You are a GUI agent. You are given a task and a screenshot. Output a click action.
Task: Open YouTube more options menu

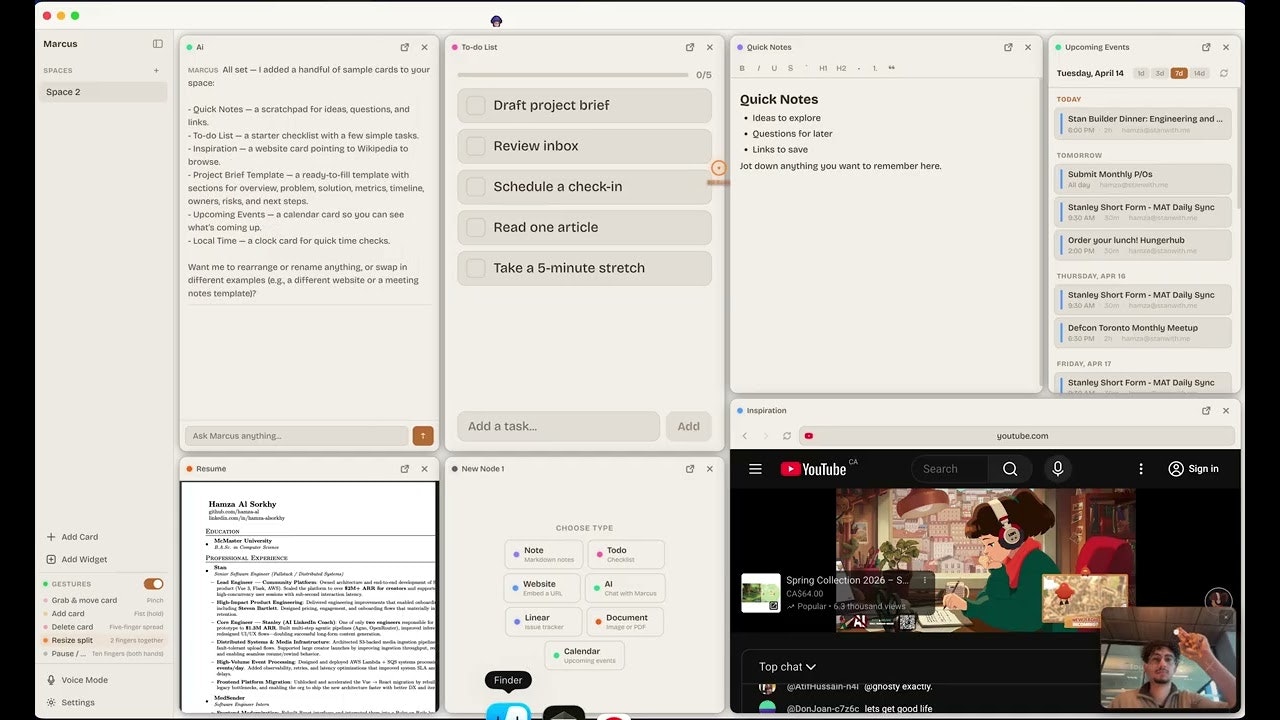tap(1141, 469)
